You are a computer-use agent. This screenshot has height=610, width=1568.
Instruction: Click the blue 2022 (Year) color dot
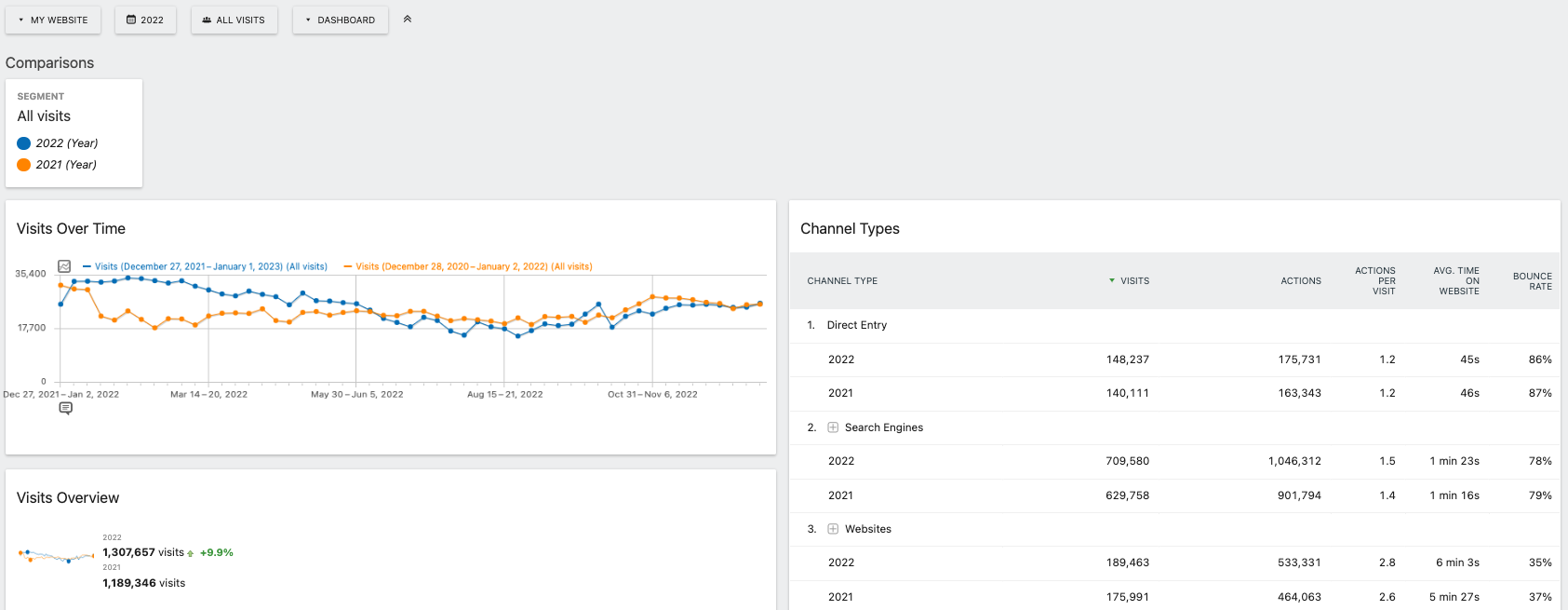pos(24,143)
